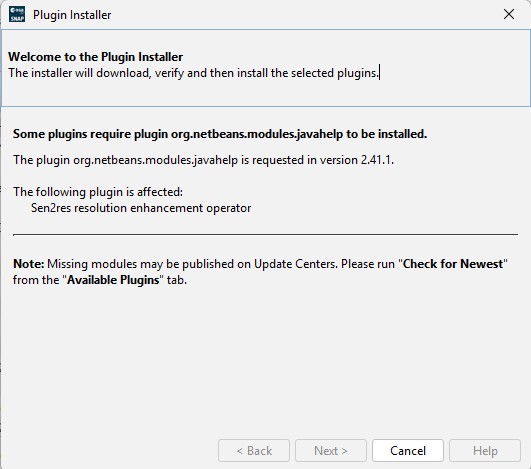531x469 pixels.
Task: Click the Back navigation button
Action: pyautogui.click(x=254, y=450)
